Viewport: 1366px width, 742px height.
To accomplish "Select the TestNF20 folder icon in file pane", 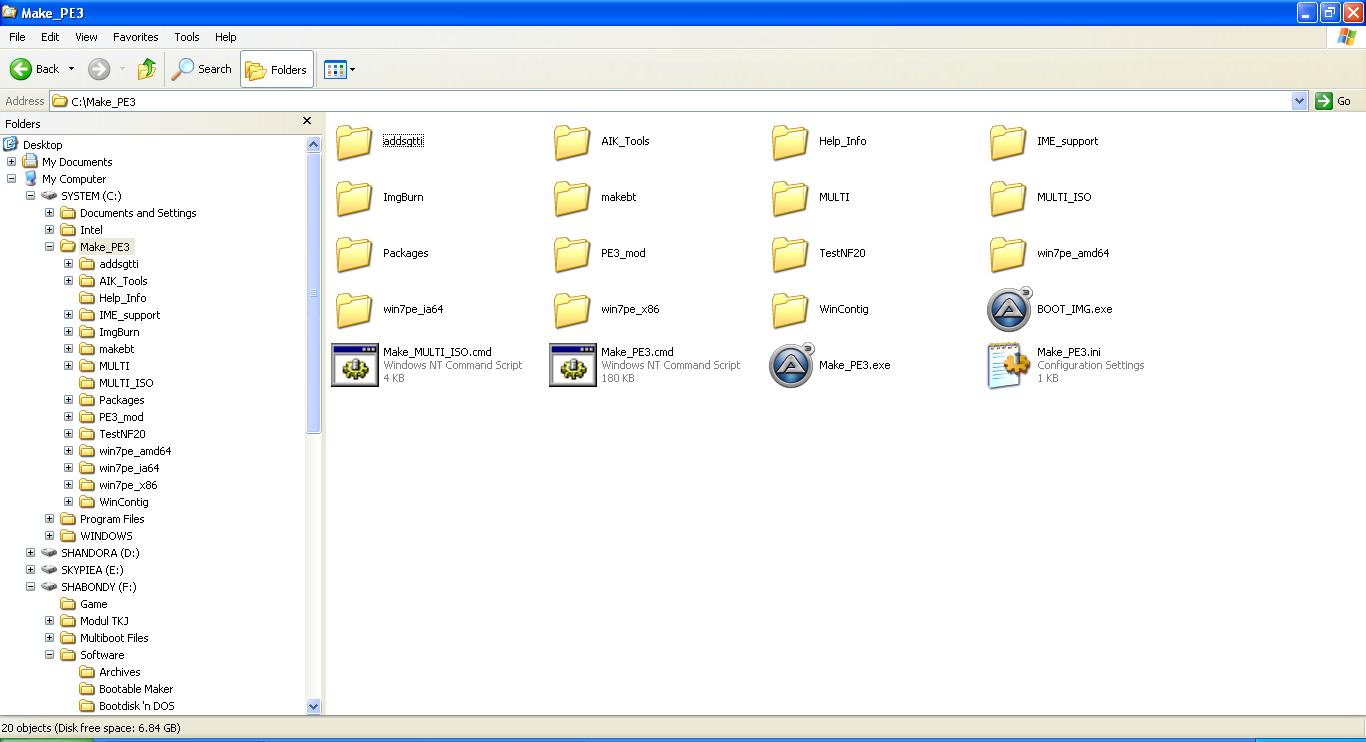I will [791, 253].
